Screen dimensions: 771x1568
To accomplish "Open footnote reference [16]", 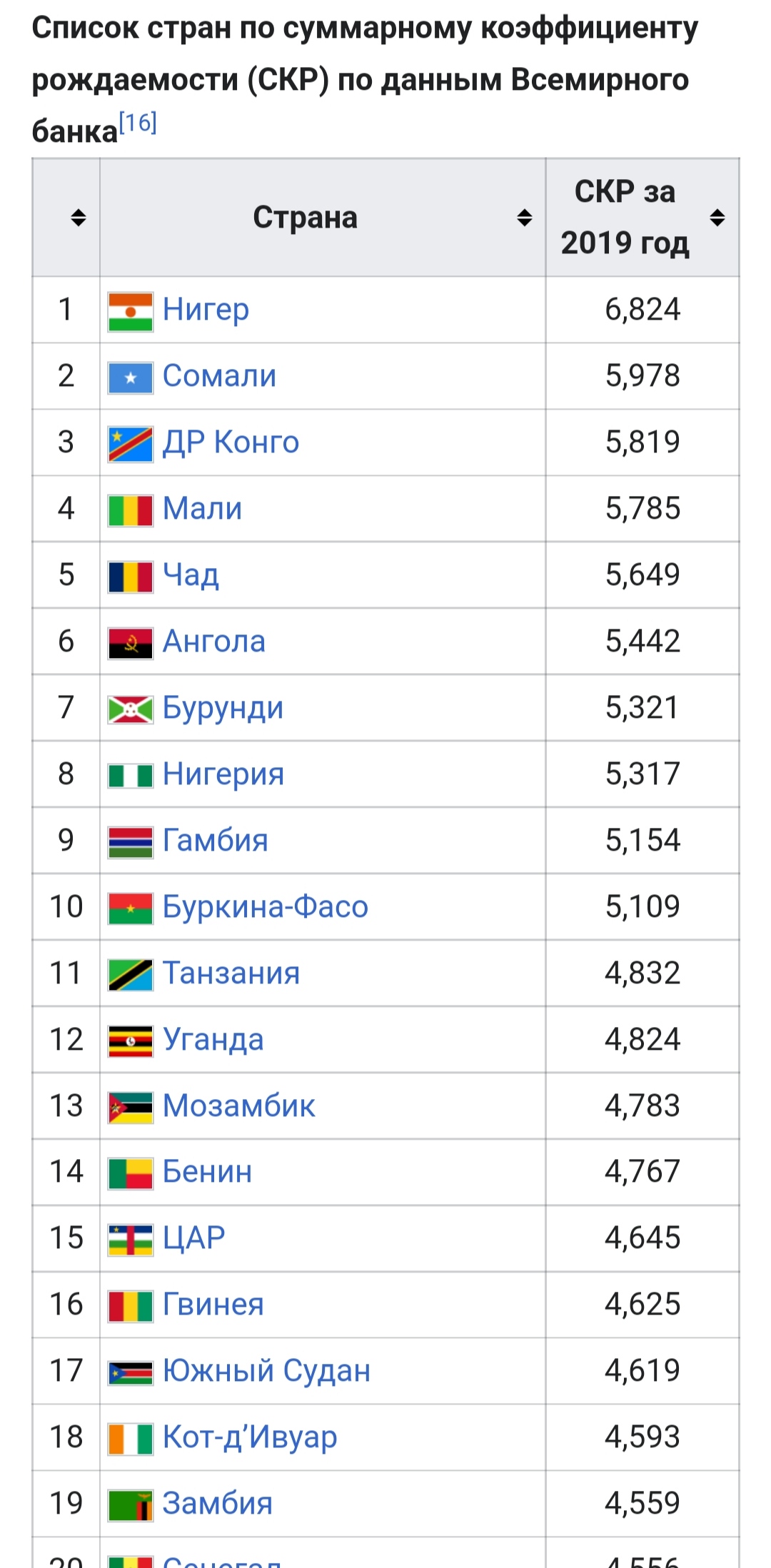I will tap(137, 123).
